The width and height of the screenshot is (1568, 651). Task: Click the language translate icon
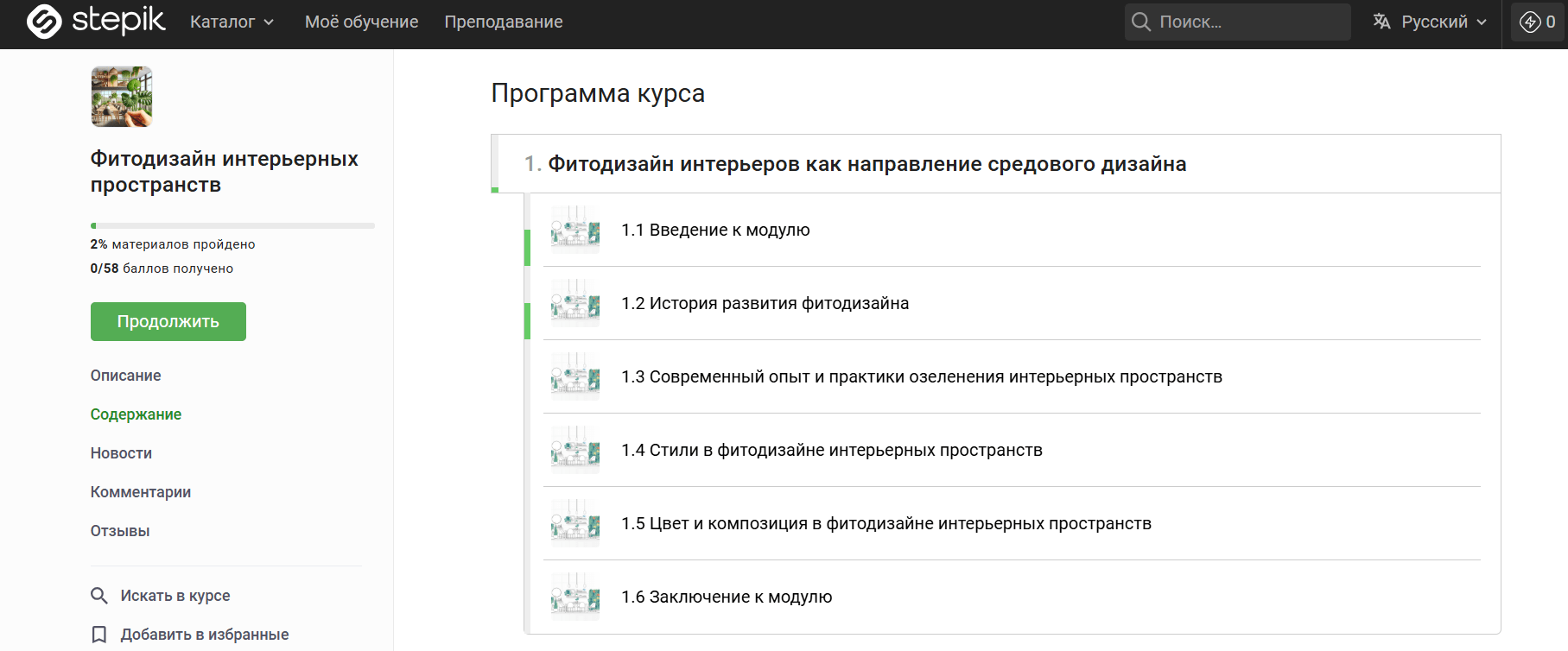point(1382,22)
